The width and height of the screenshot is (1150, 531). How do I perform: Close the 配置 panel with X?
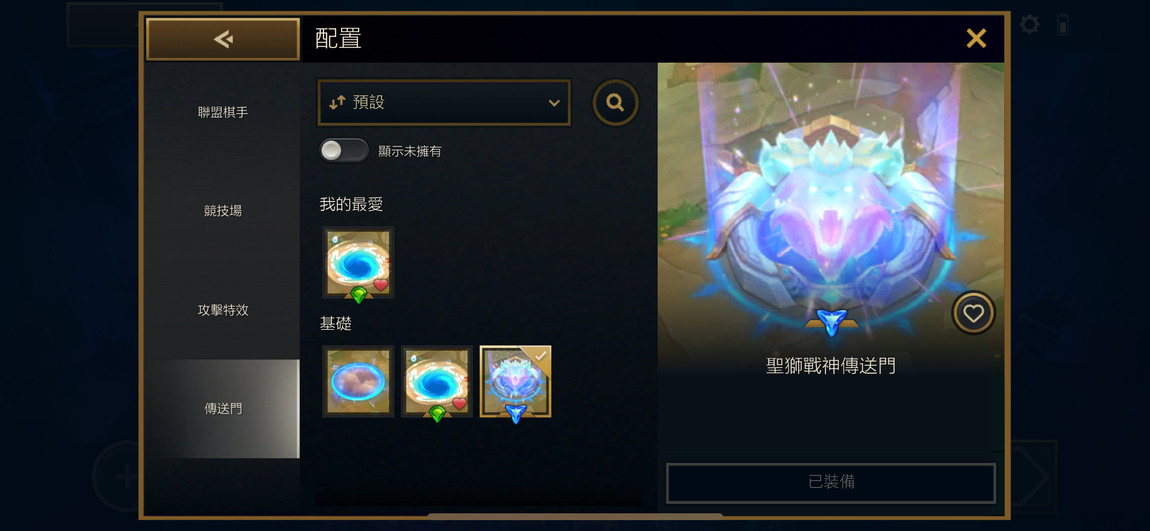point(976,38)
